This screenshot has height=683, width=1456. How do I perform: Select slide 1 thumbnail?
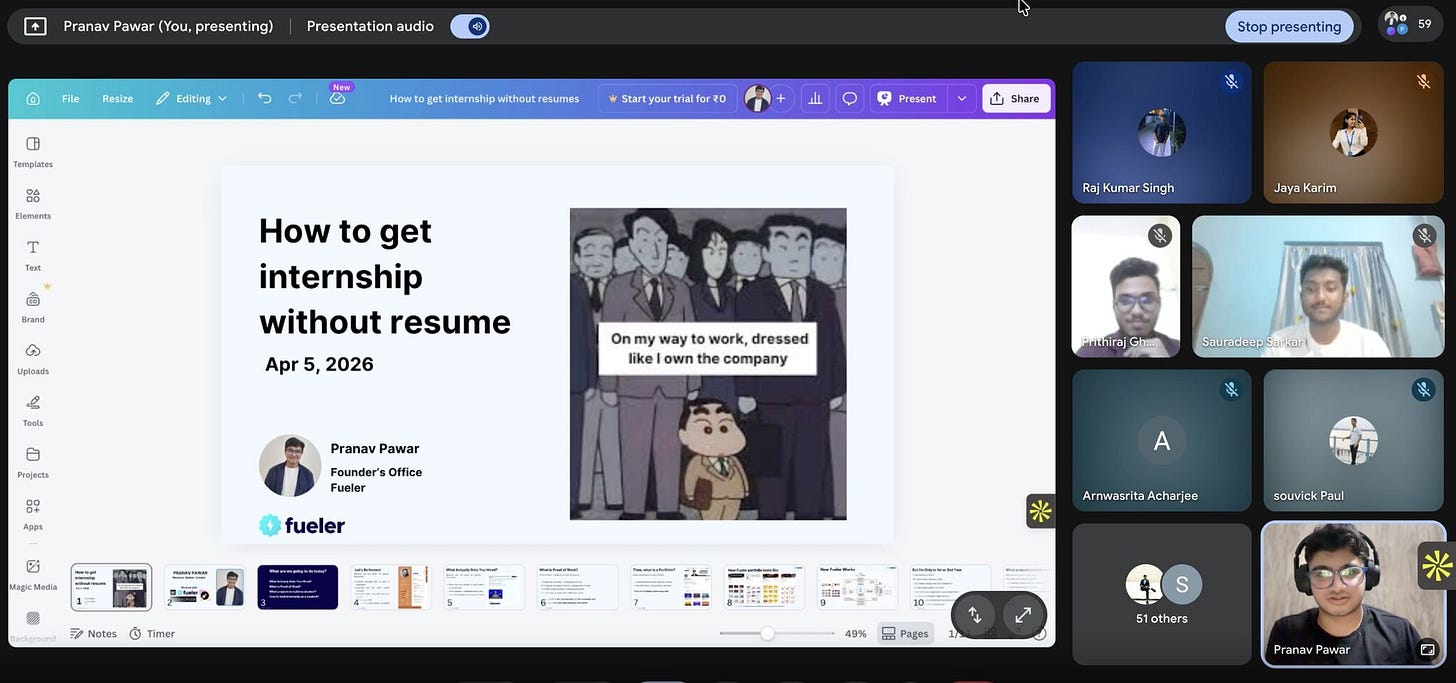pyautogui.click(x=112, y=587)
